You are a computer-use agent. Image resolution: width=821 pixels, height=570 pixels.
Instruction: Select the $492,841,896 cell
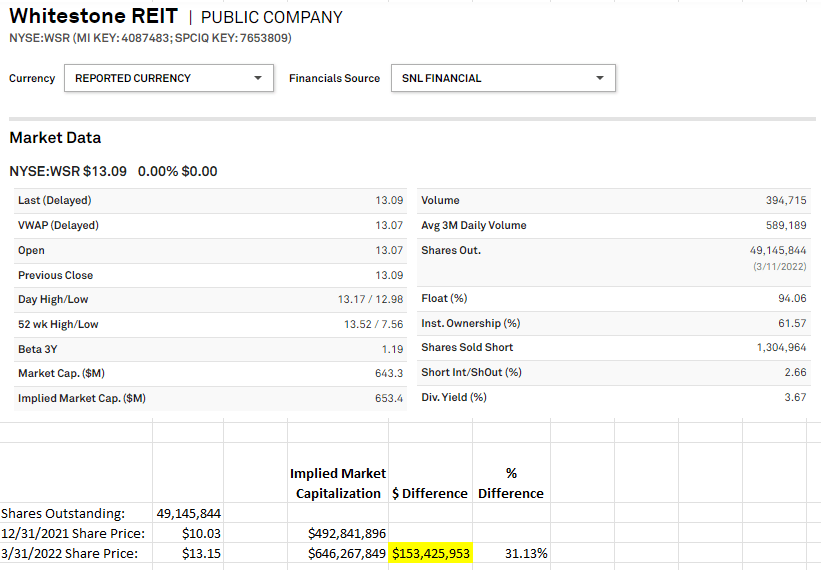point(338,533)
